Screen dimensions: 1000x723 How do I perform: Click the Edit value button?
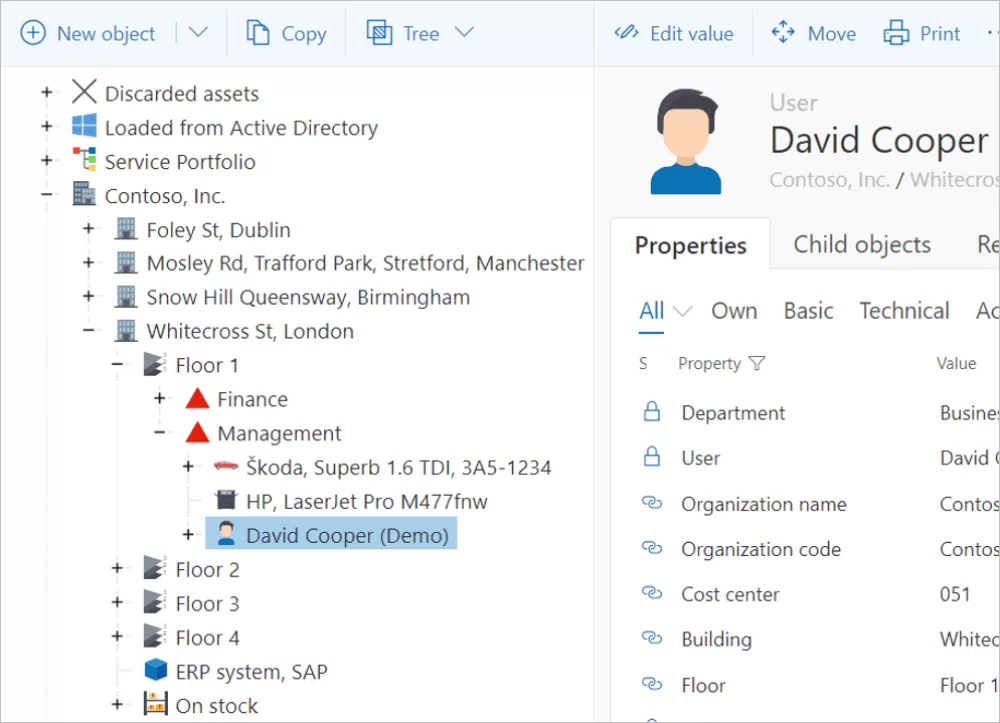674,33
